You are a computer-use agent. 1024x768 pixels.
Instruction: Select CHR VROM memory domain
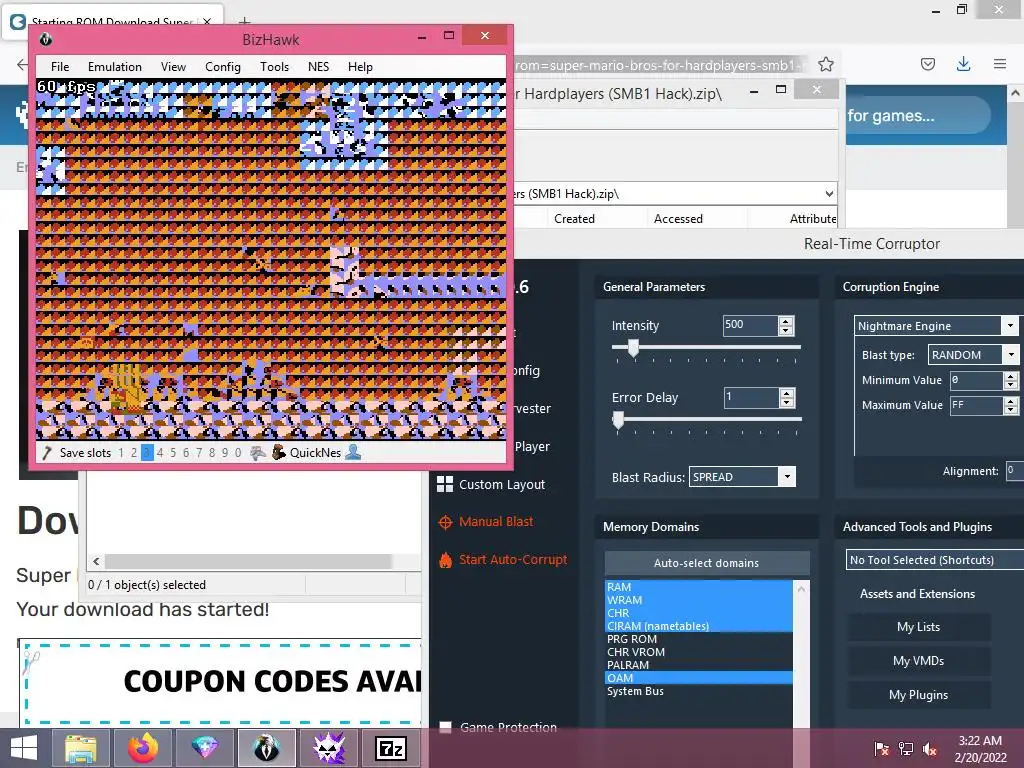[699, 652]
